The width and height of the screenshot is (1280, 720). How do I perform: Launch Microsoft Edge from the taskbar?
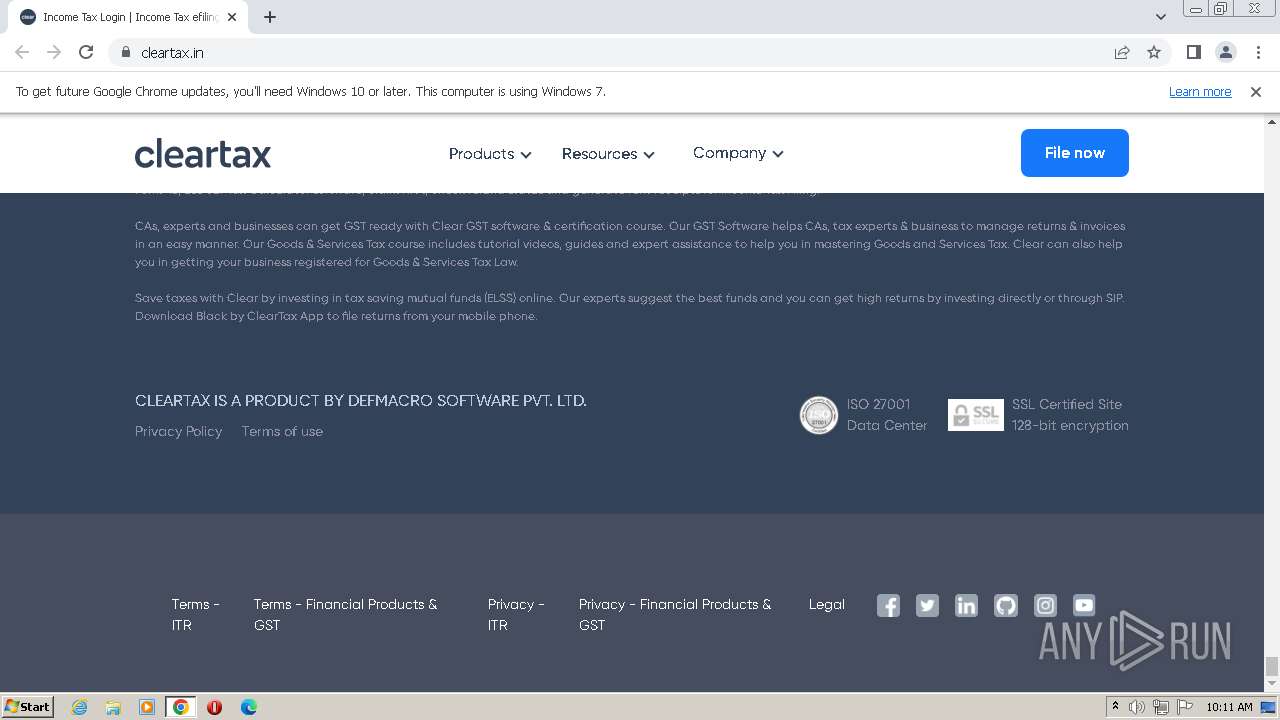248,707
